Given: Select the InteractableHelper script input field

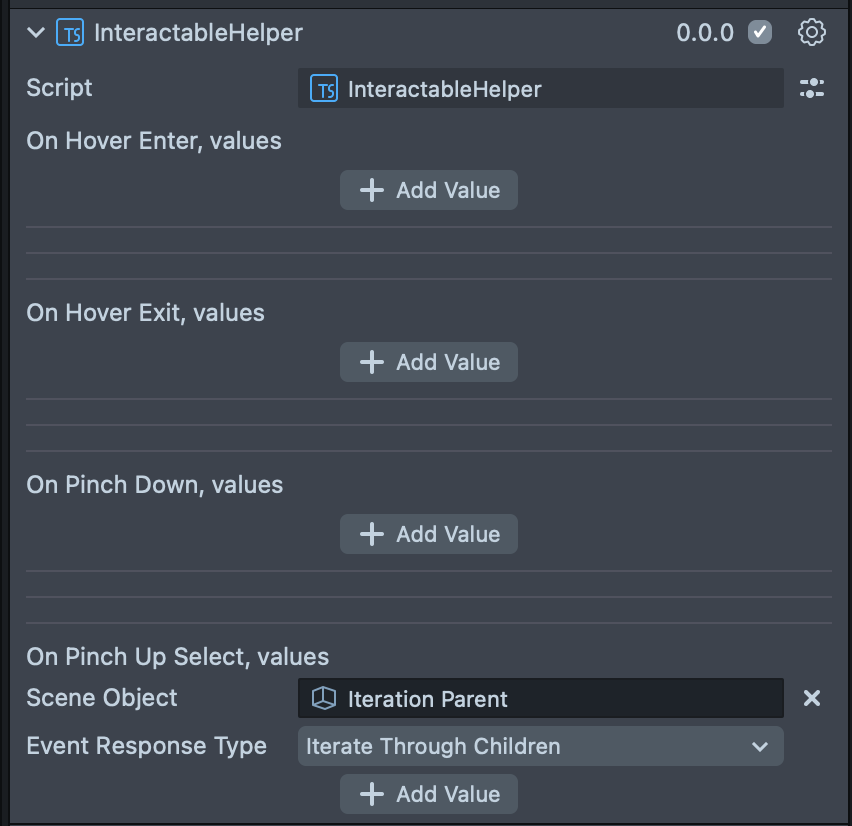Looking at the screenshot, I should click(x=540, y=89).
